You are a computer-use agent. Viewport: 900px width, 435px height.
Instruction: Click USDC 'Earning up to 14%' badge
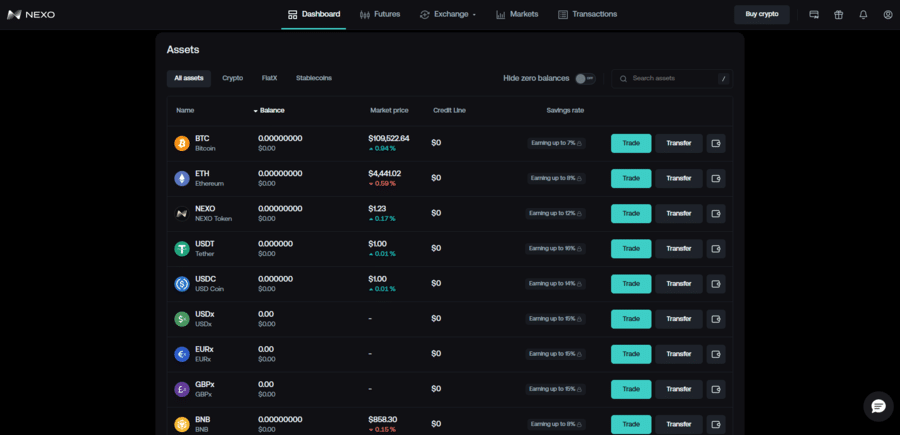tap(555, 283)
